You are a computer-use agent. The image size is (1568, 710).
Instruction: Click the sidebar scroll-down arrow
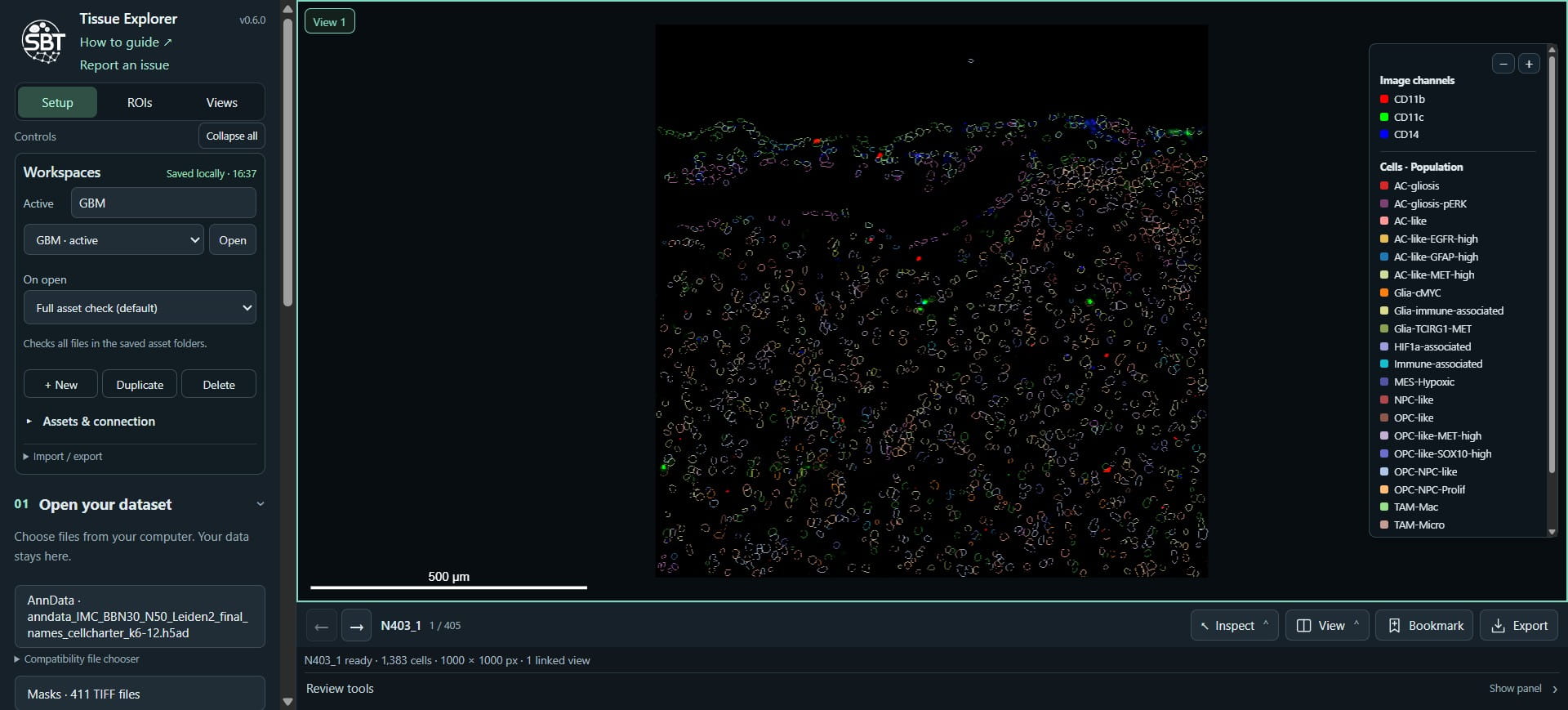287,701
